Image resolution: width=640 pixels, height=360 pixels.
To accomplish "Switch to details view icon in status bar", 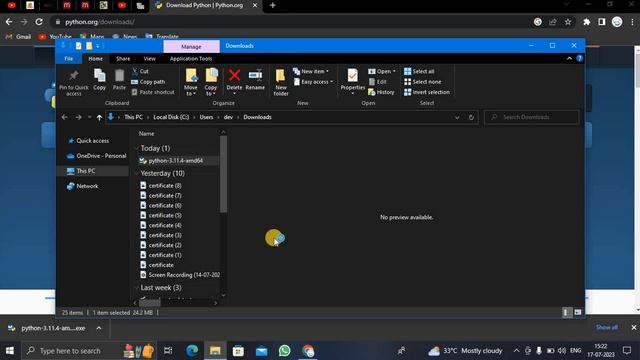I will (566, 313).
